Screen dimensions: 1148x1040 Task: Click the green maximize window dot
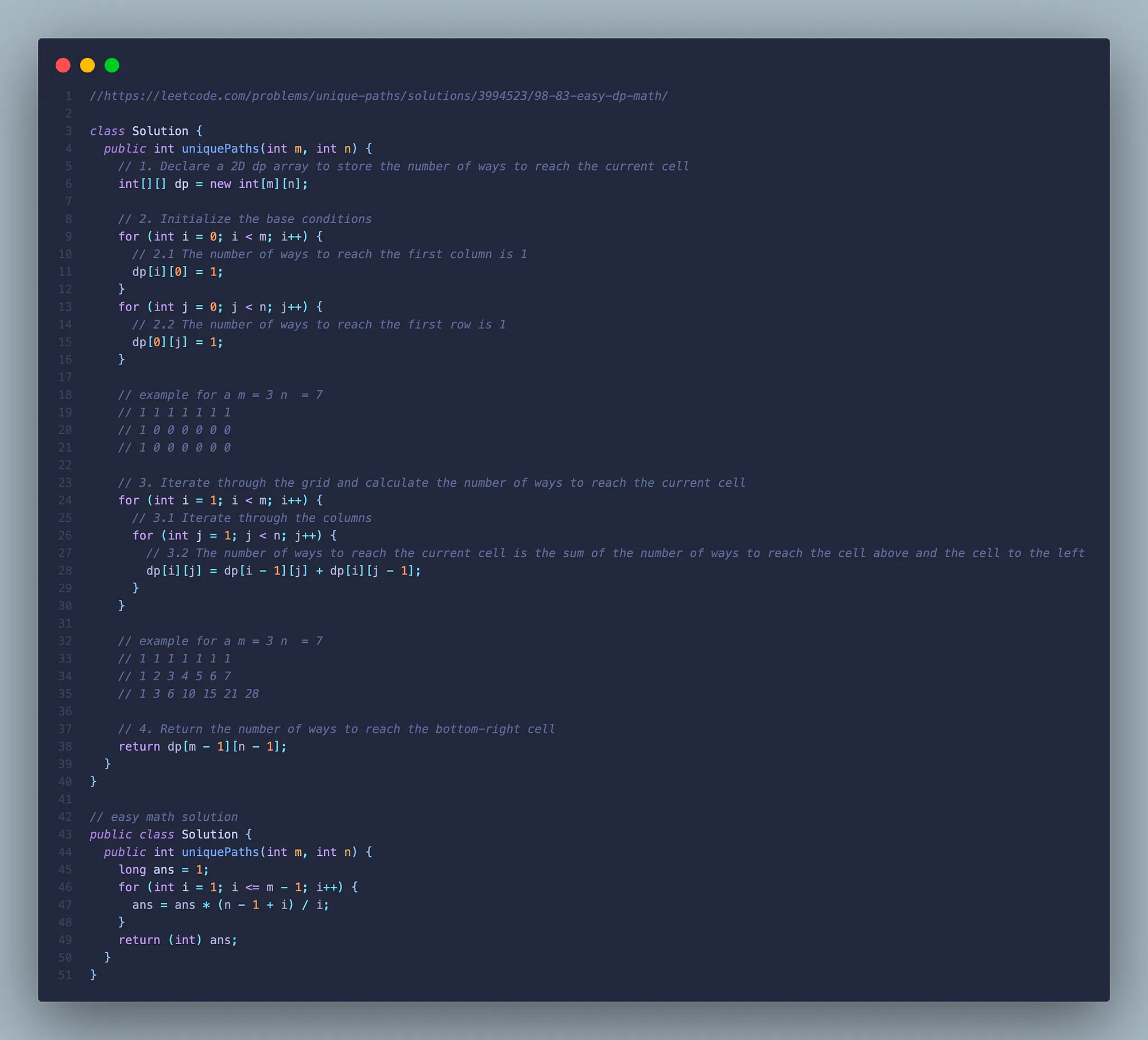[x=112, y=65]
